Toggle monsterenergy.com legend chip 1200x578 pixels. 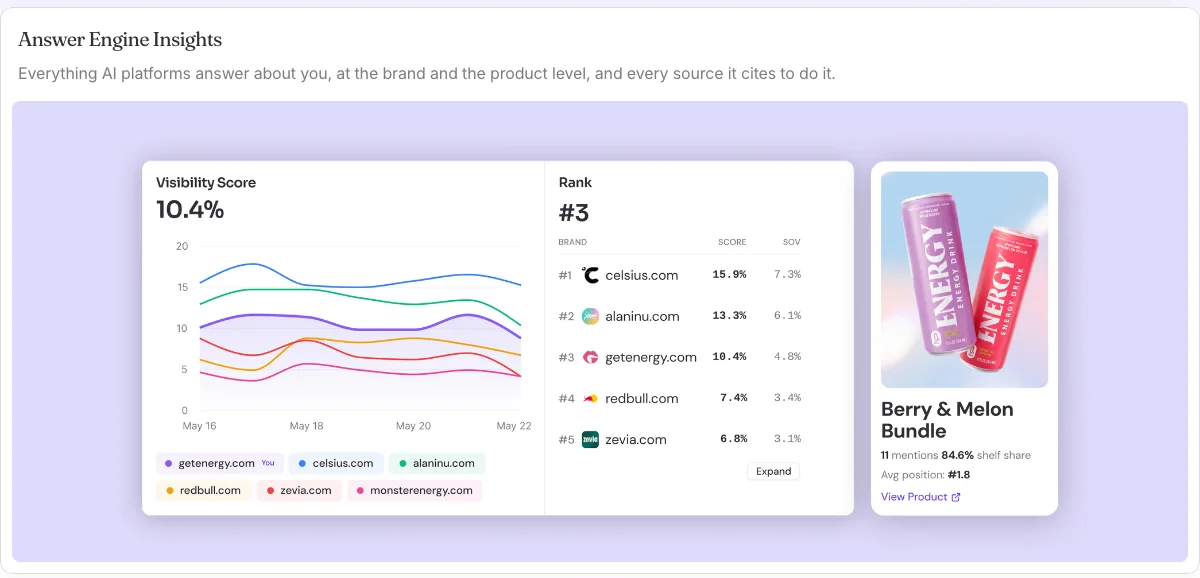[x=415, y=490]
